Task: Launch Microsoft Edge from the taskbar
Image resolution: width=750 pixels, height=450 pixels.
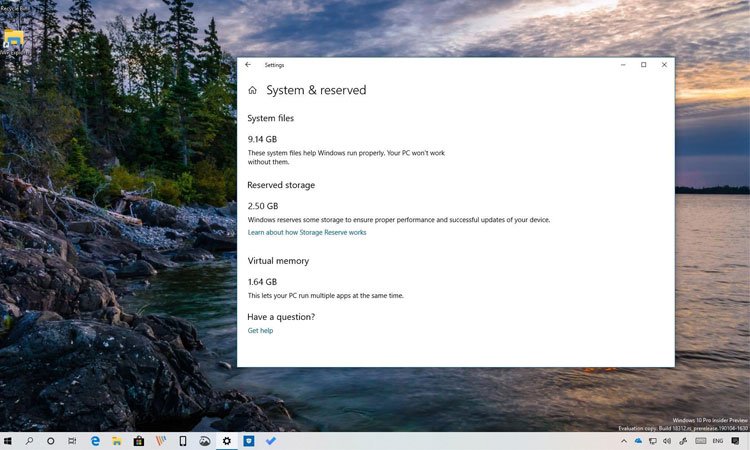Action: 96,441
